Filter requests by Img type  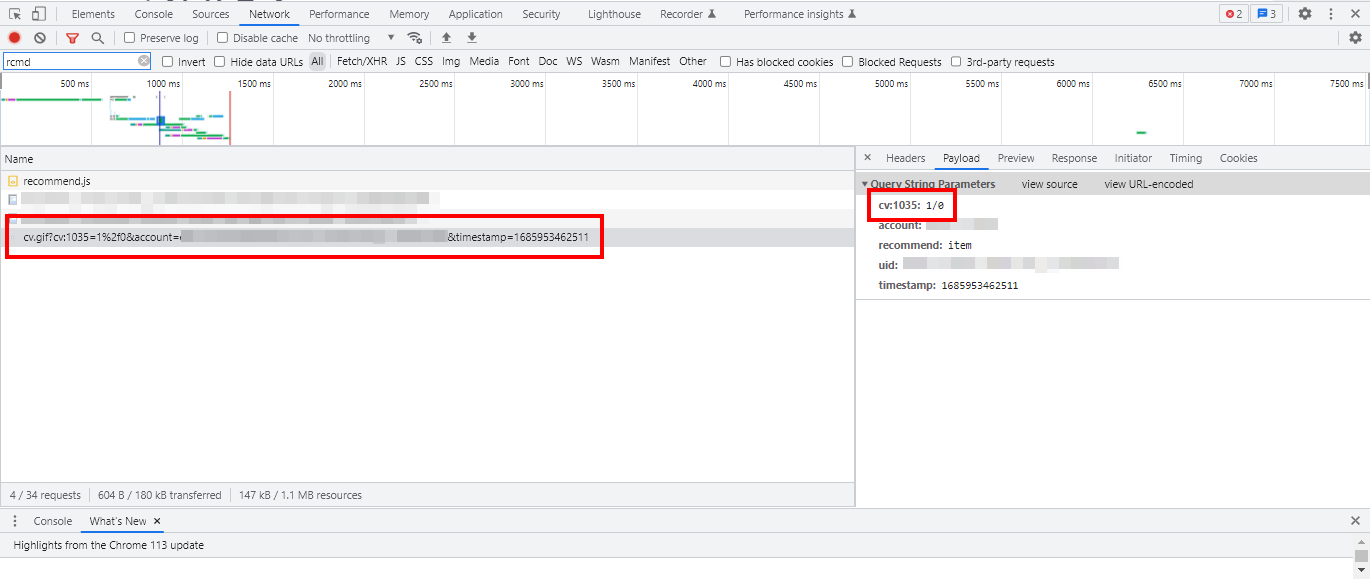pyautogui.click(x=451, y=61)
